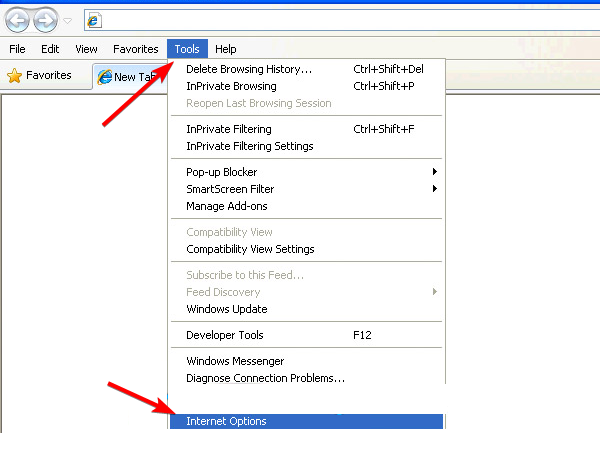Image resolution: width=600 pixels, height=466 pixels.
Task: Choose Diagnose Connection Problems
Action: [307, 378]
